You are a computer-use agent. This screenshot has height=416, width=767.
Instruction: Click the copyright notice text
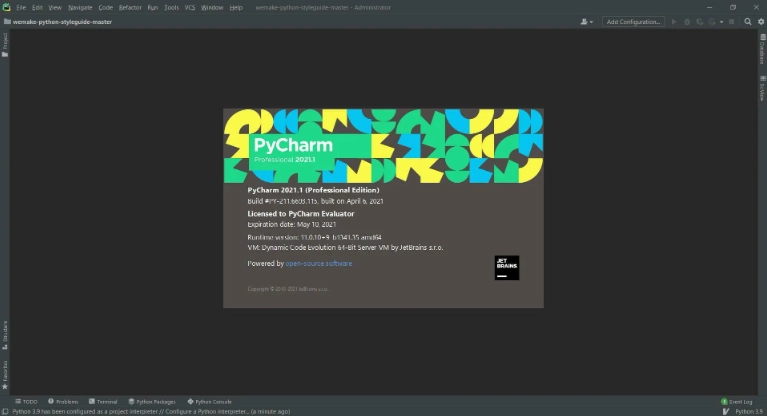[x=288, y=289]
